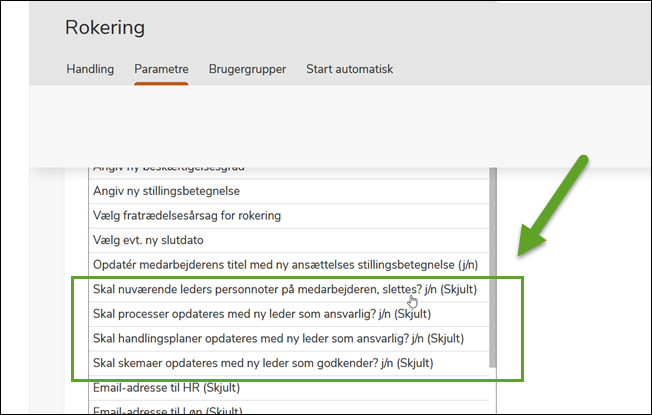Click the Rokering page heading
Viewport: 652px width, 415px height.
pyautogui.click(x=105, y=27)
